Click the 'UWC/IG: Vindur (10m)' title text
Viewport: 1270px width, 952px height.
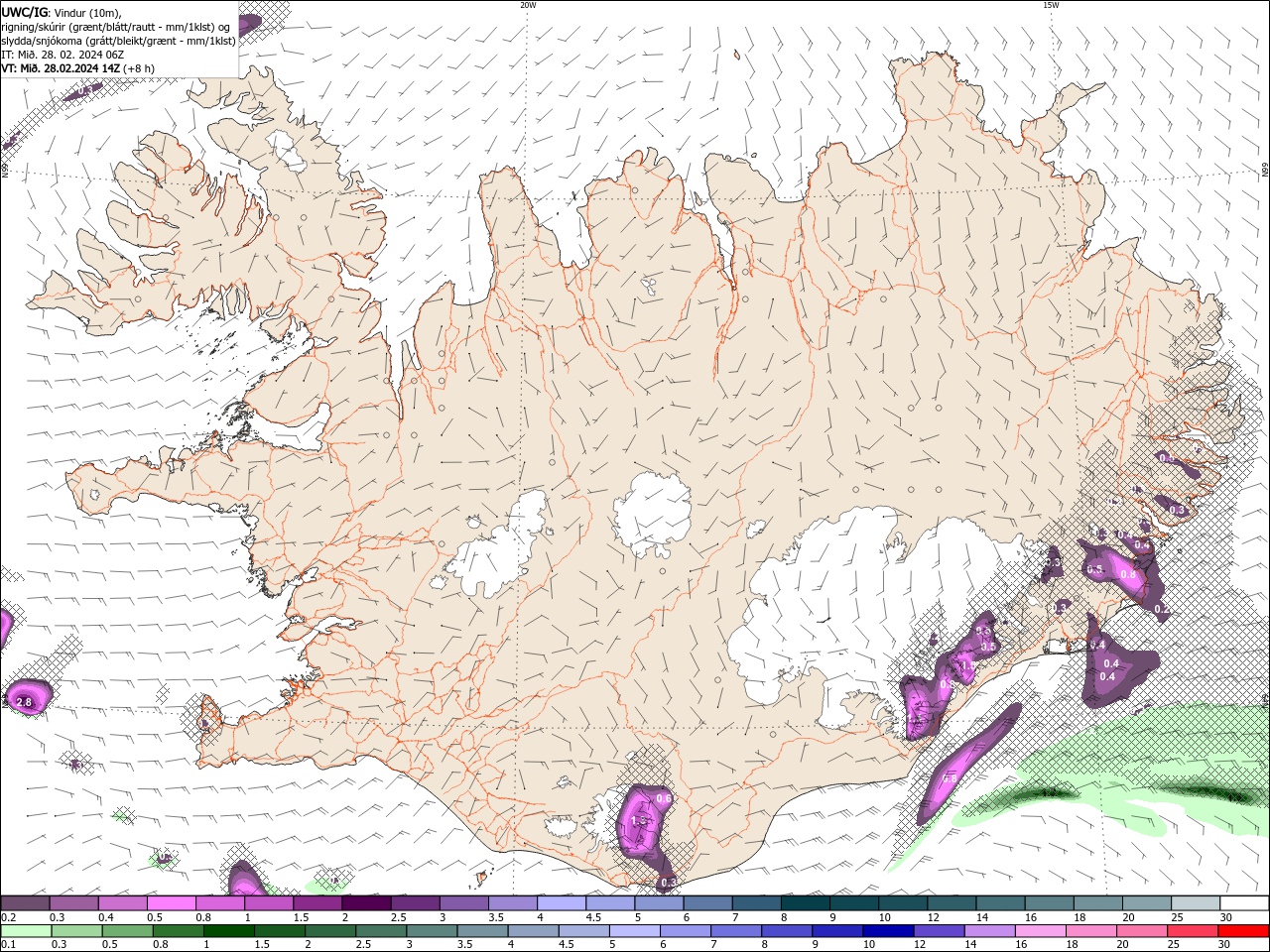pos(61,12)
